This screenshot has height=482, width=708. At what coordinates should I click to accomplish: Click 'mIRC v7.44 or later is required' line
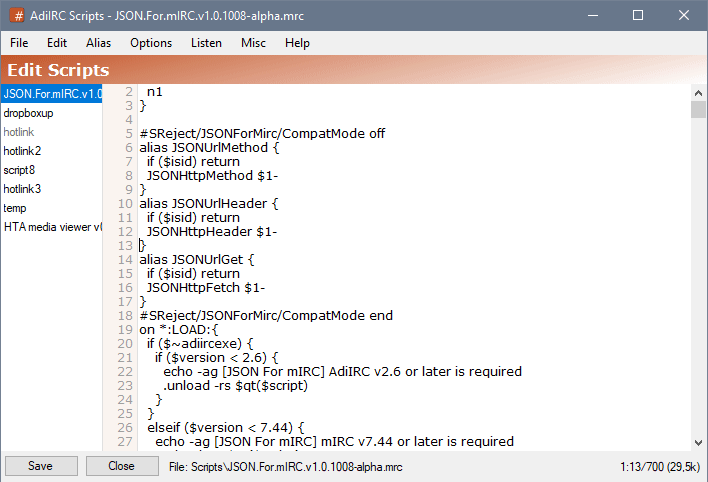[x=335, y=442]
